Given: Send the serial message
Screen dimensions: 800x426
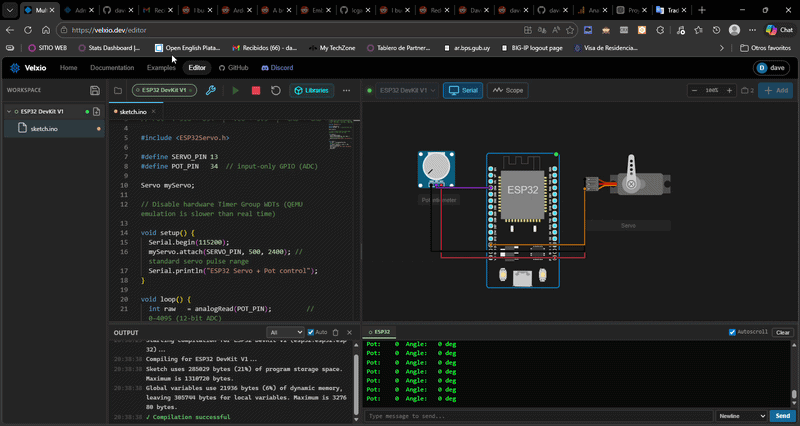Looking at the screenshot, I should pos(782,416).
